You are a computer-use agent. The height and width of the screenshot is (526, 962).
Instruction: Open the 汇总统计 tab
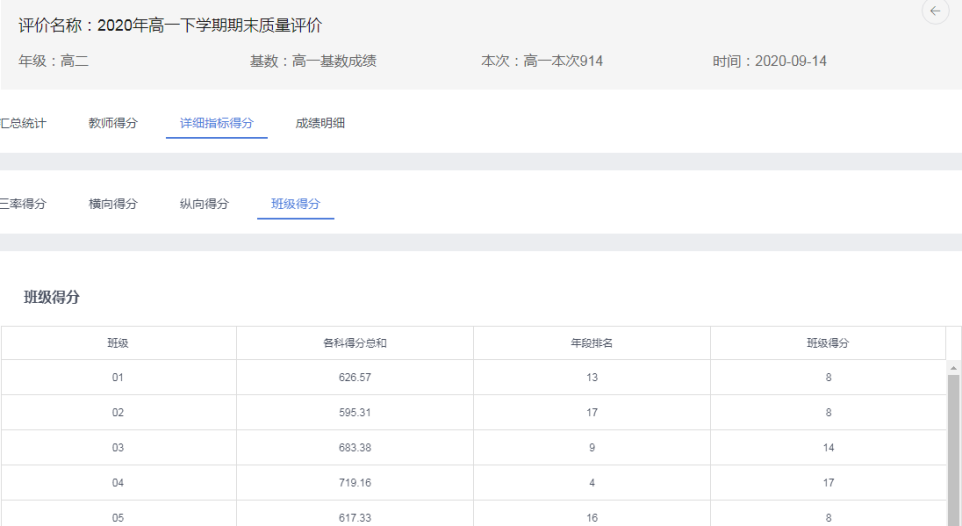coord(23,123)
